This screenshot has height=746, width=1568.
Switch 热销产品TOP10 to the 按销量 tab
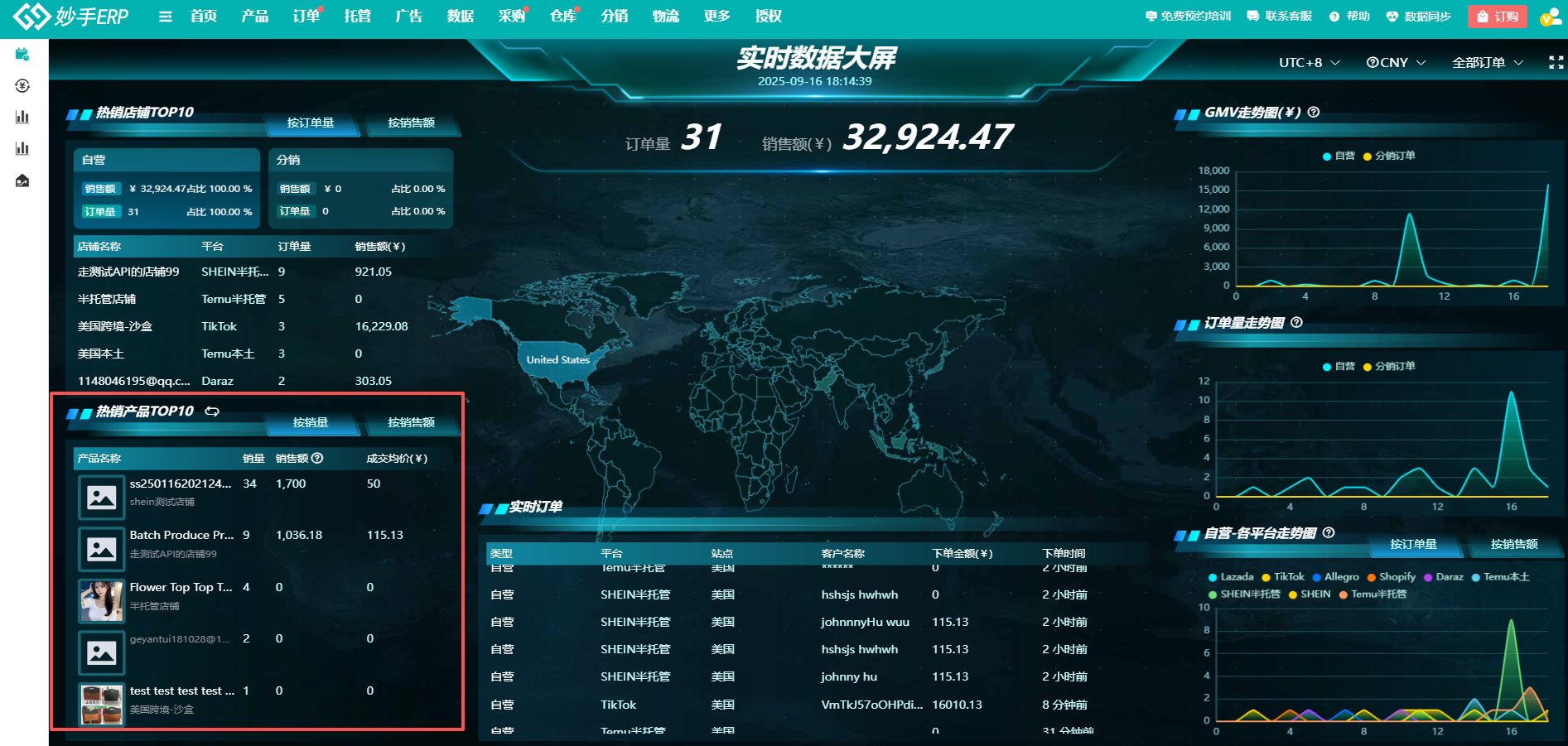point(311,423)
